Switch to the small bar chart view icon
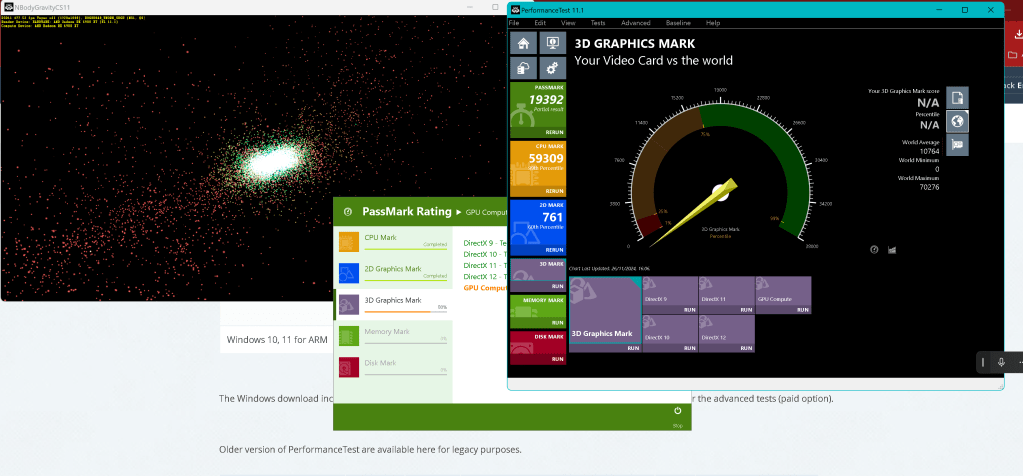This screenshot has width=1023, height=476. [892, 249]
